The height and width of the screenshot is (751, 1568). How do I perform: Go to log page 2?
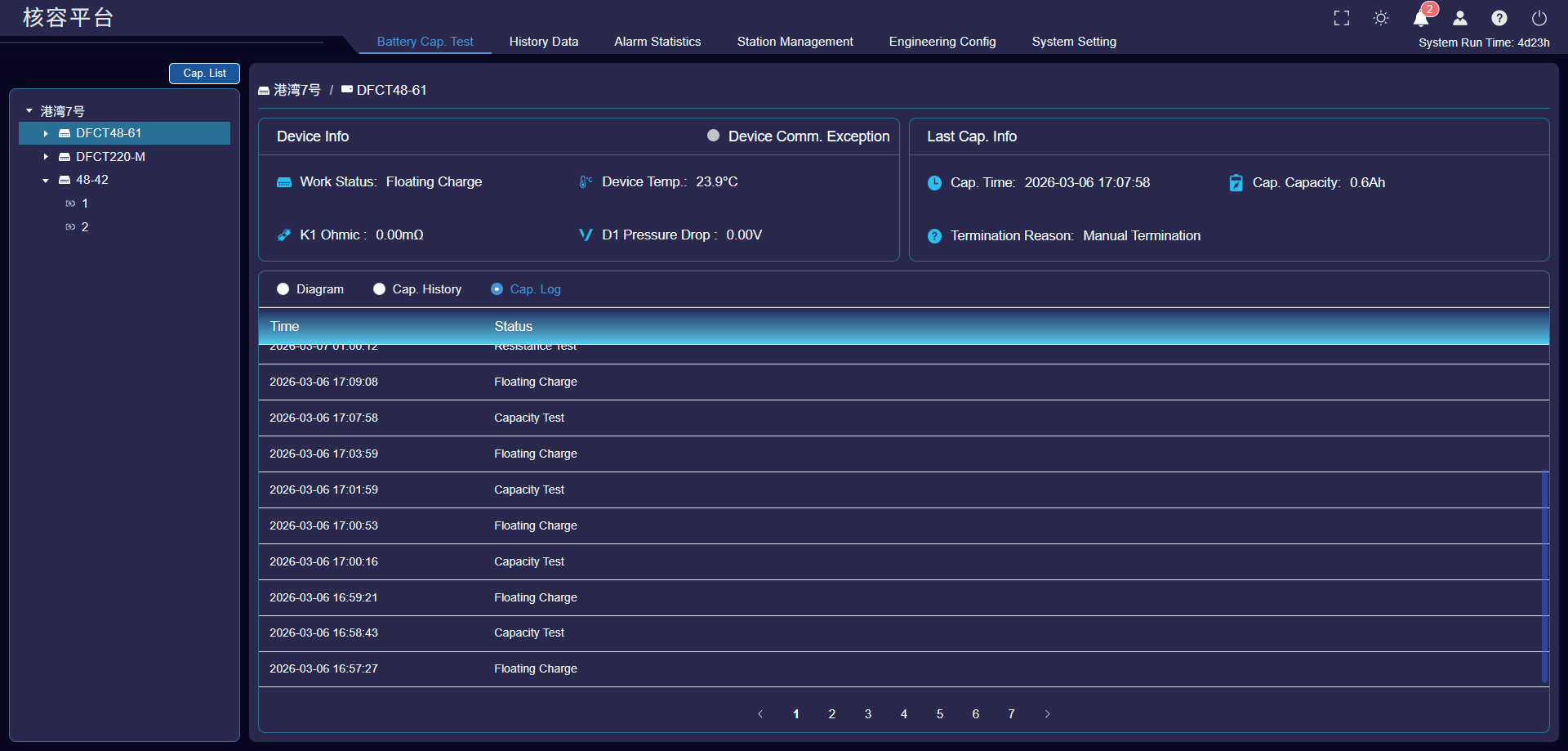pos(832,714)
